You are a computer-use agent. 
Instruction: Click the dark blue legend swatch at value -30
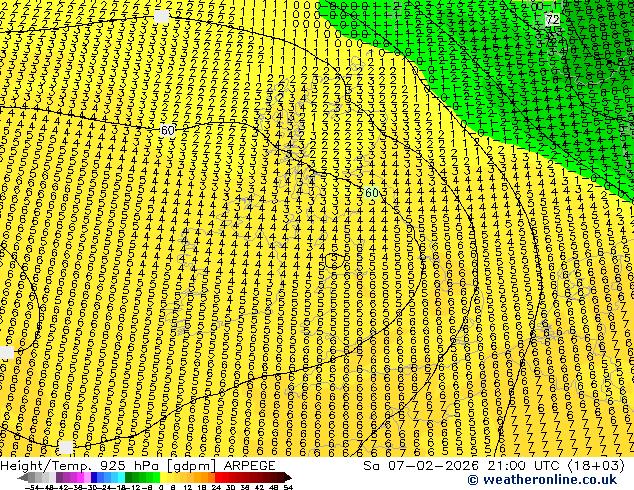(x=94, y=477)
